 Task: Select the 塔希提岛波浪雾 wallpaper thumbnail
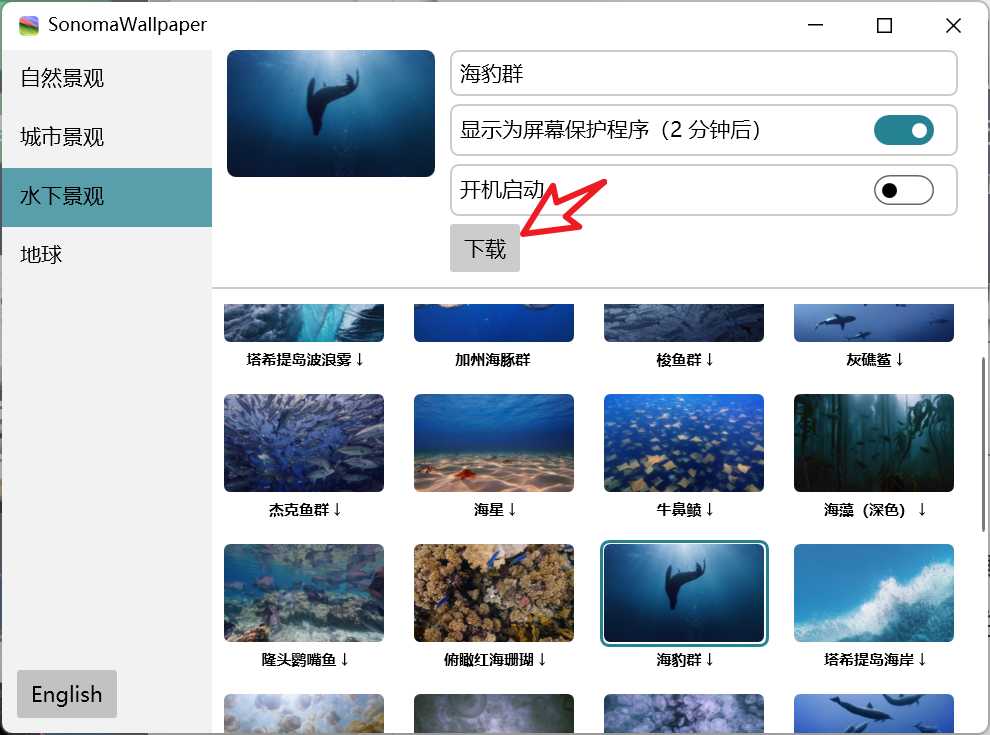(304, 323)
